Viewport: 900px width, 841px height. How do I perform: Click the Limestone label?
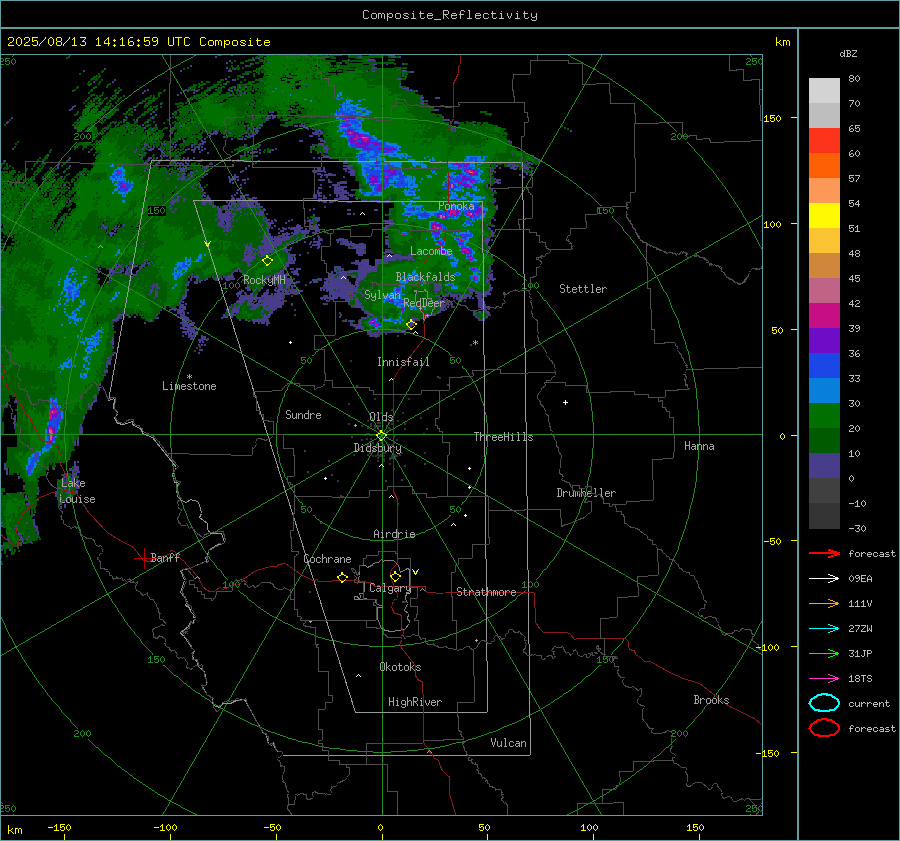tap(189, 386)
